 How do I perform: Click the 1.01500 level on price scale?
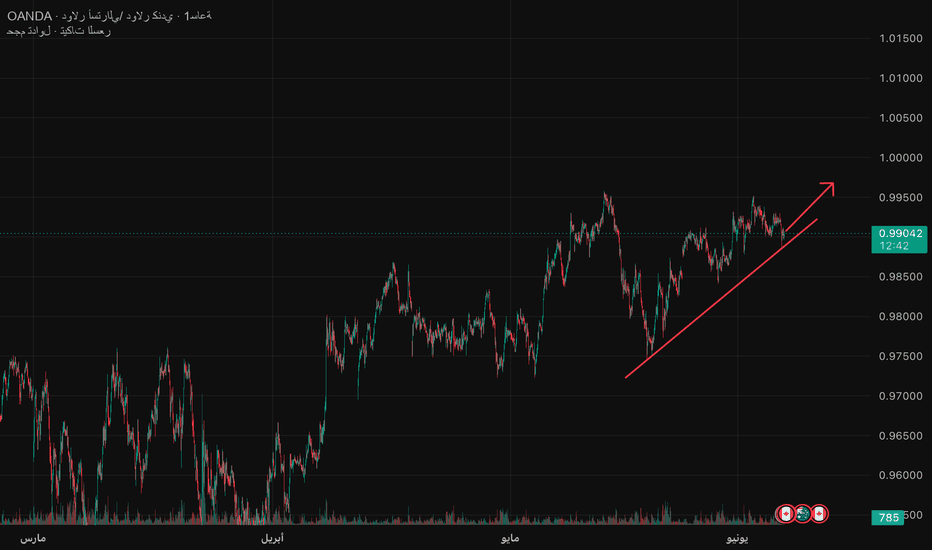[900, 38]
